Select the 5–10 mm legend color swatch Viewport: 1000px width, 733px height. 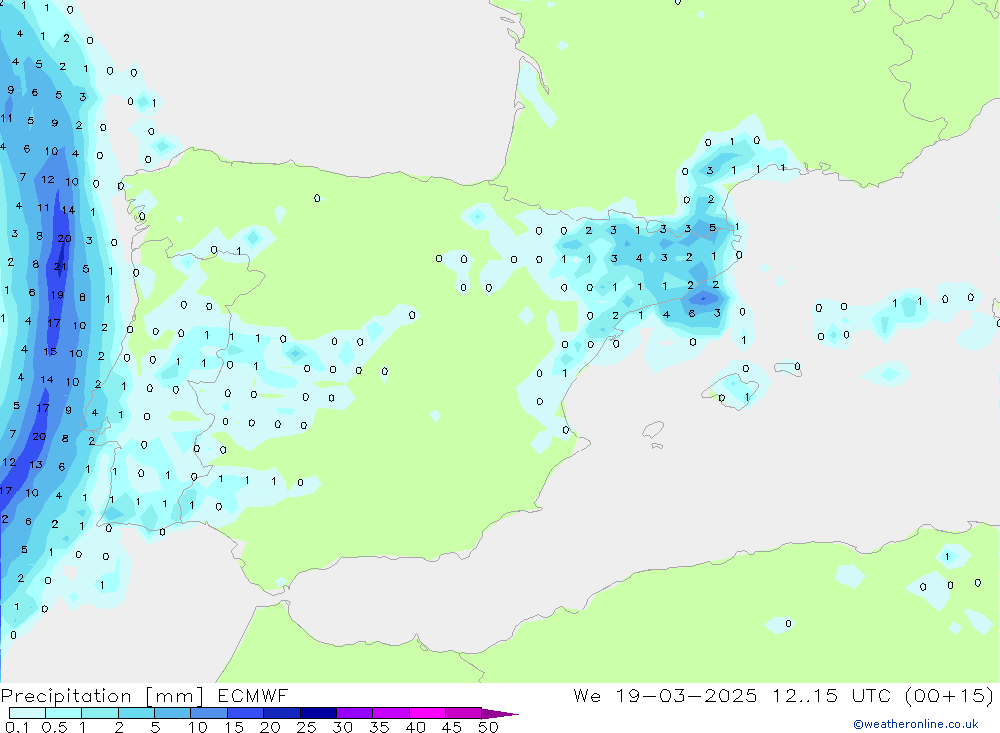(x=172, y=713)
